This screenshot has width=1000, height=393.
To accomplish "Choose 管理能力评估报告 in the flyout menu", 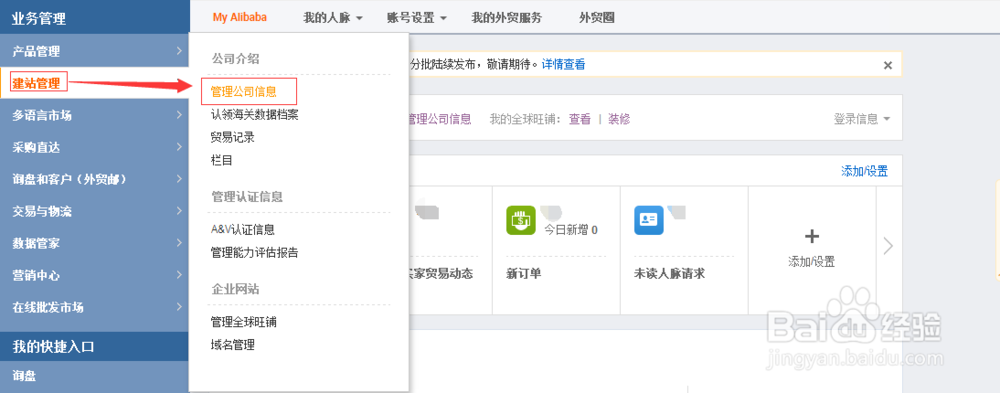I will coord(254,253).
